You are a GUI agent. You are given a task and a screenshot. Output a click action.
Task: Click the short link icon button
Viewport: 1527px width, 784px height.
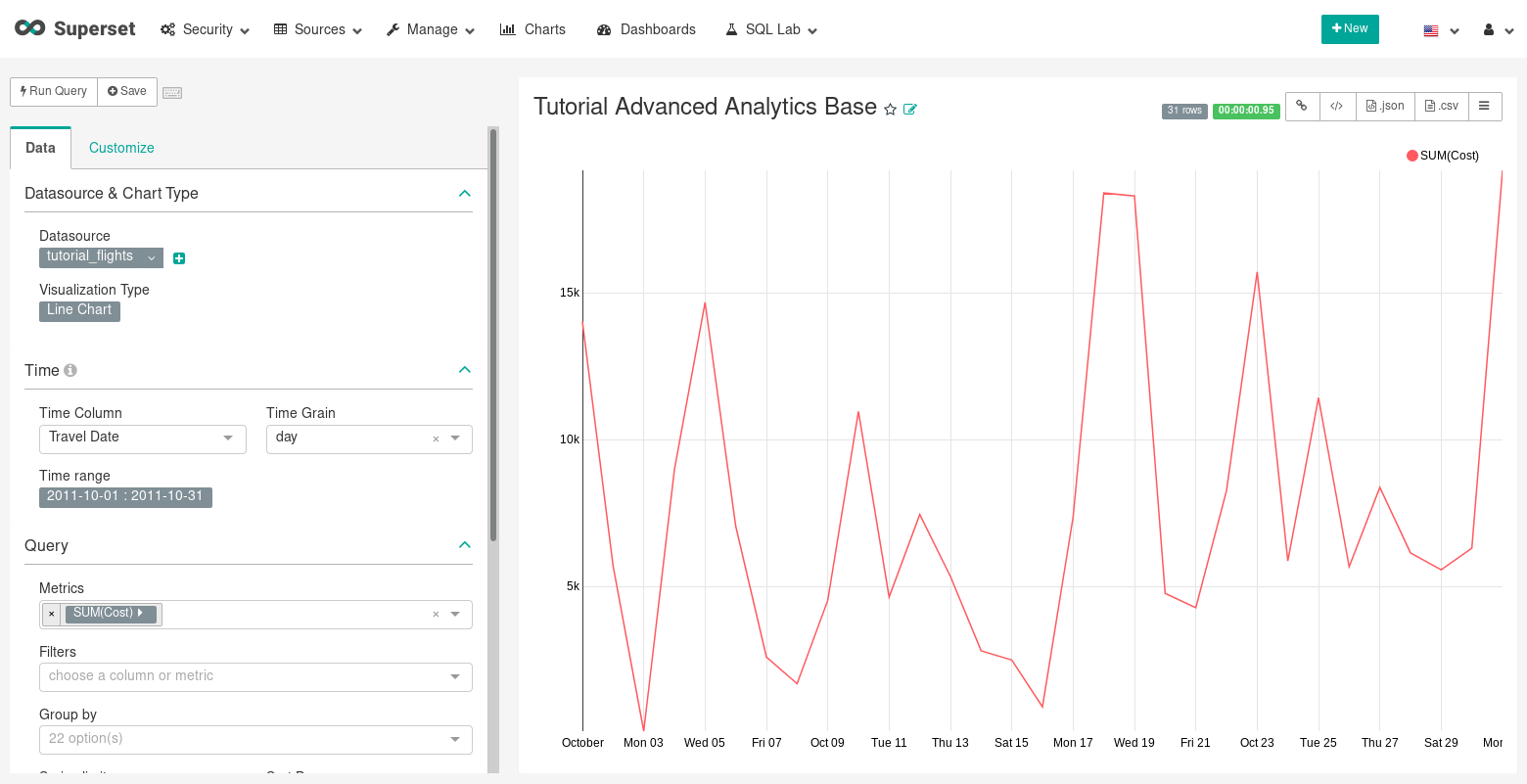[x=1302, y=106]
